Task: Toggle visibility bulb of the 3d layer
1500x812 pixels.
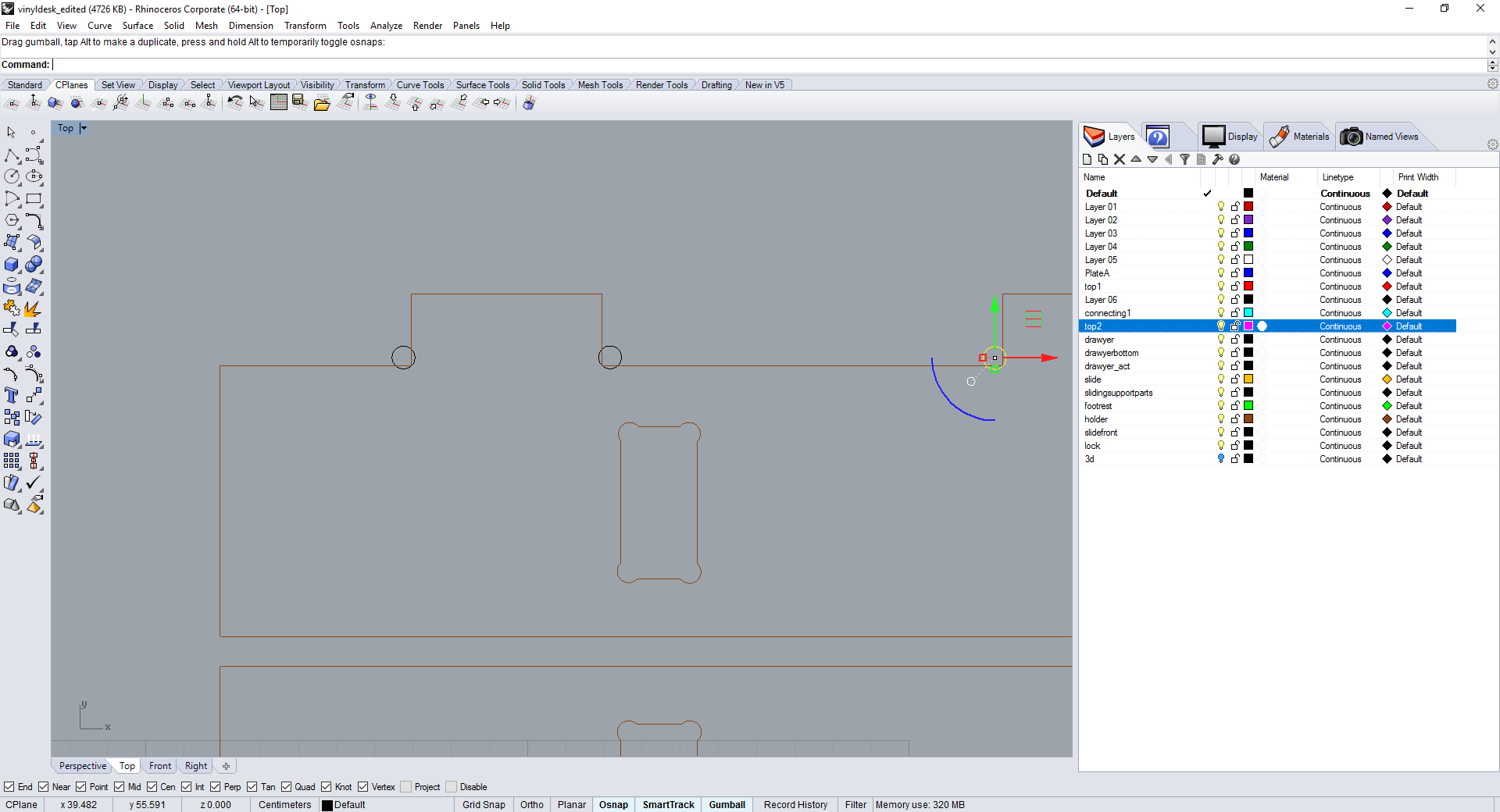Action: 1221,459
